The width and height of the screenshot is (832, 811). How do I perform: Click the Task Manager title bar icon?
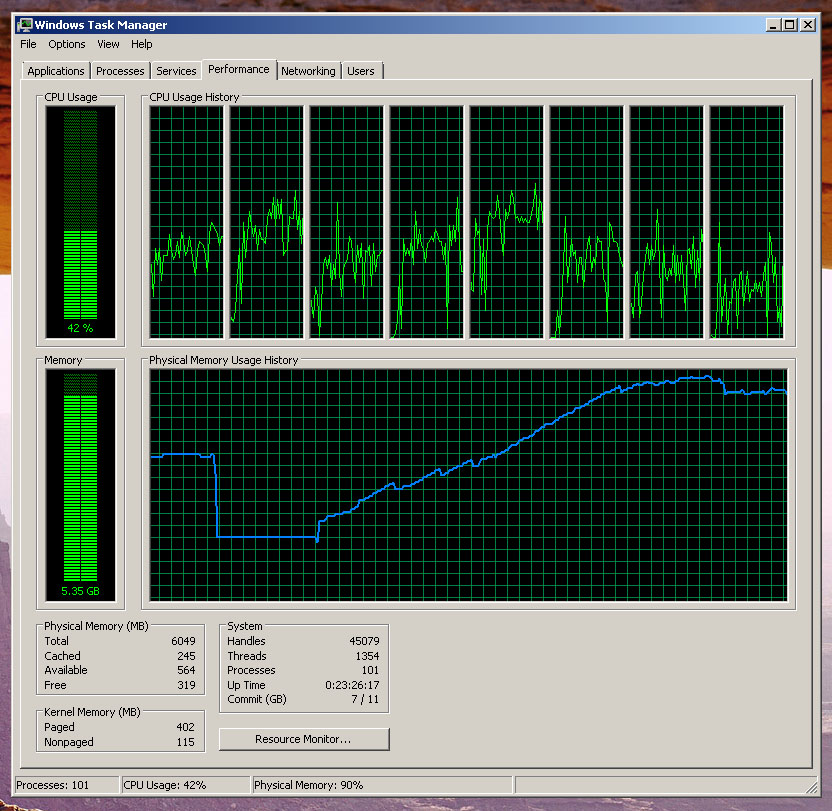[25, 25]
